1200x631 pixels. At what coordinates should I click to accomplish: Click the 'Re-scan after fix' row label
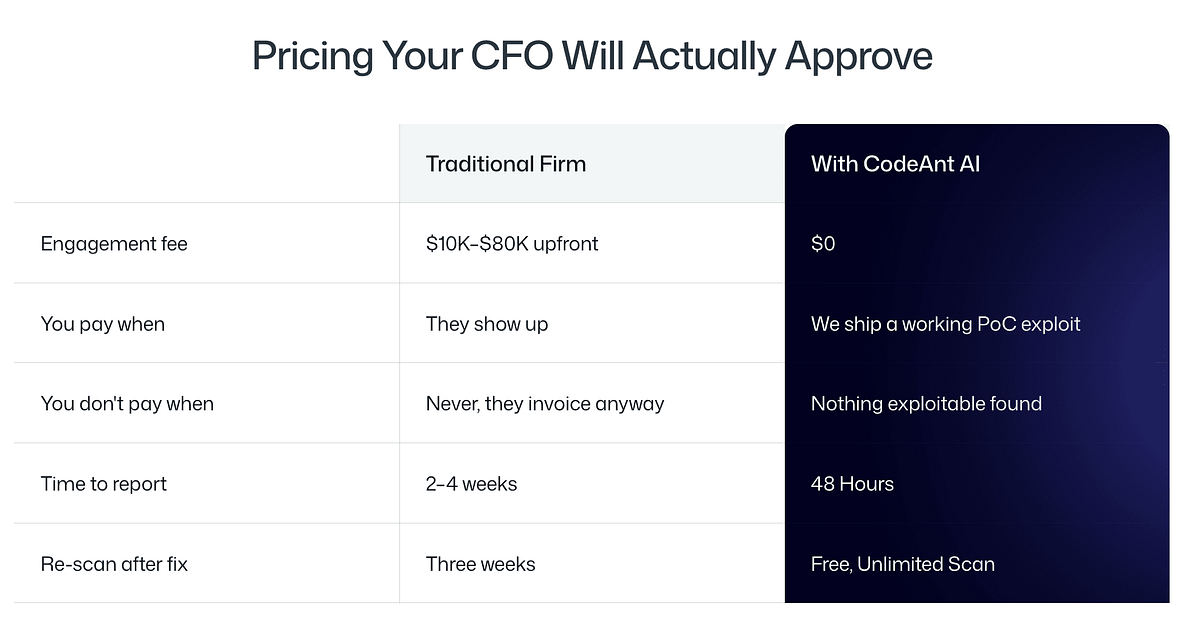tap(114, 564)
